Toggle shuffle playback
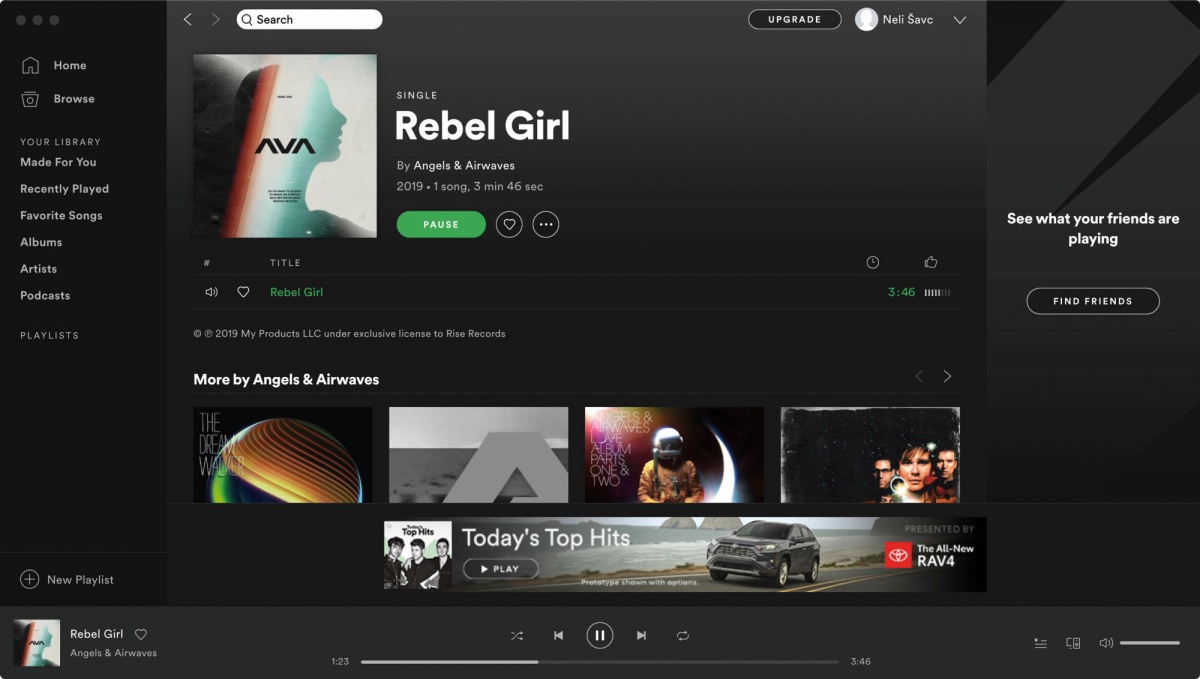 pyautogui.click(x=517, y=635)
